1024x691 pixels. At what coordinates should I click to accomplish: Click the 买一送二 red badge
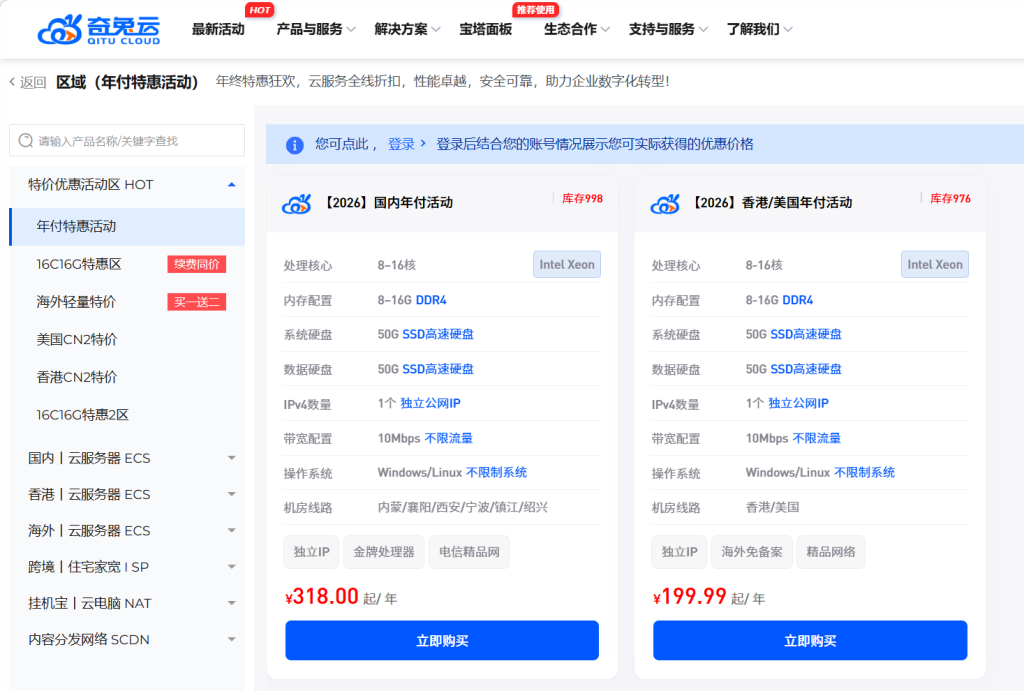[196, 302]
